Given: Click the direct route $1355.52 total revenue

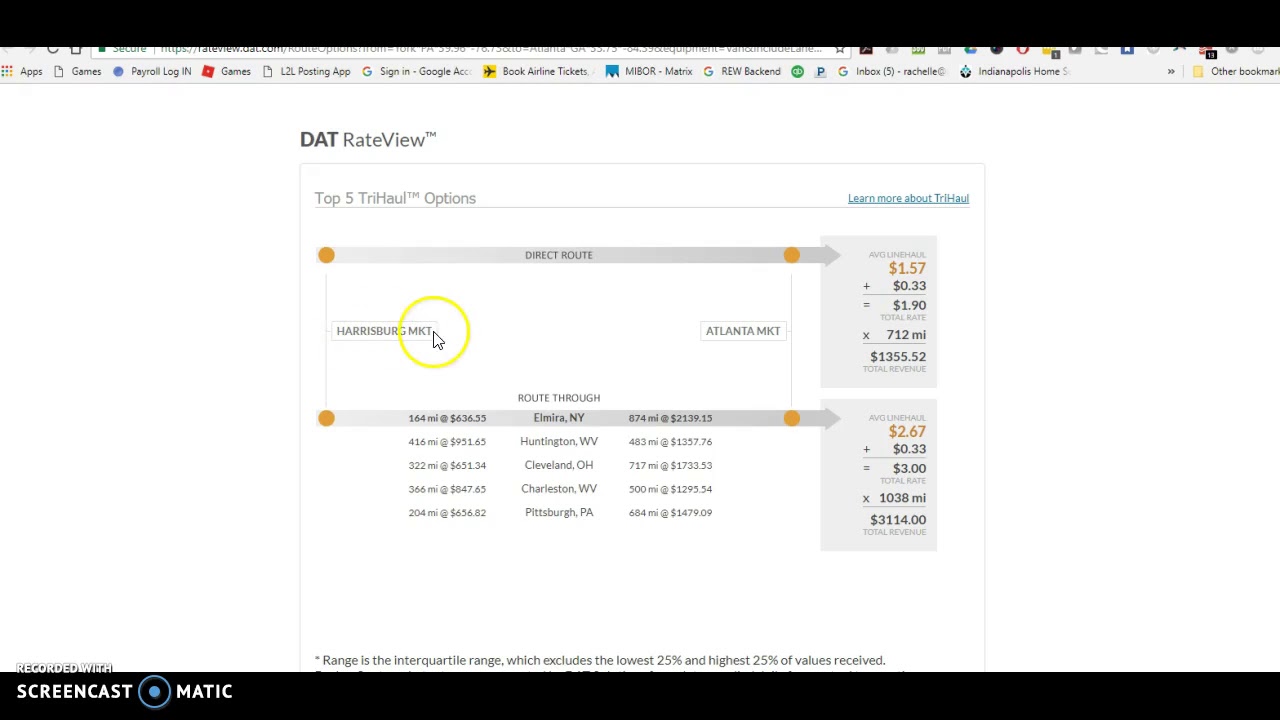Looking at the screenshot, I should tap(898, 357).
